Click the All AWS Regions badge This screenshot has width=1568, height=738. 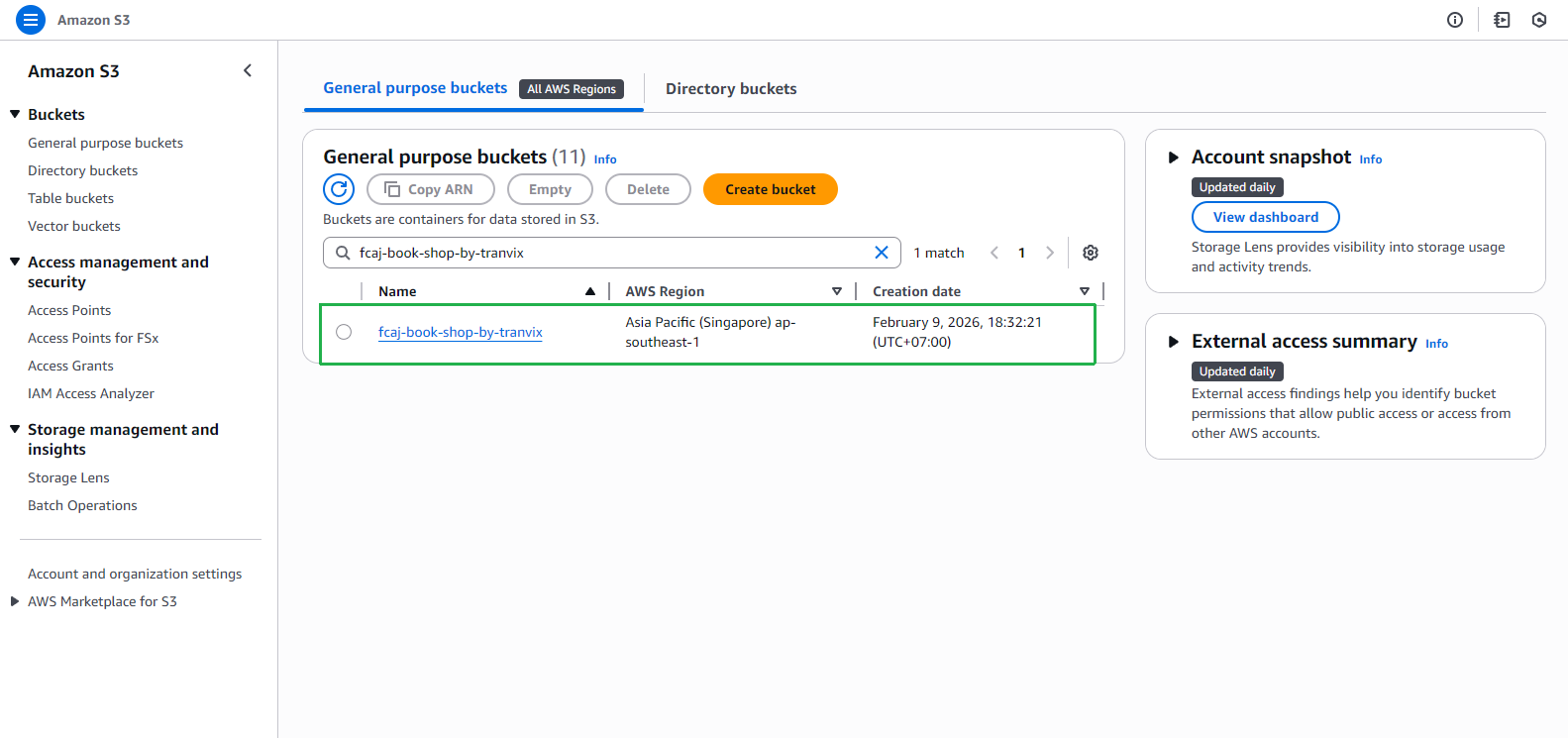(x=572, y=89)
